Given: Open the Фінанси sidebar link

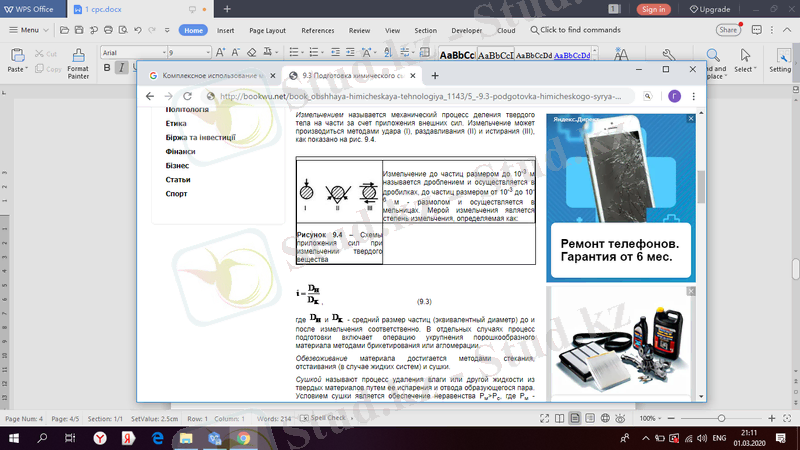Looking at the screenshot, I should pyautogui.click(x=180, y=151).
